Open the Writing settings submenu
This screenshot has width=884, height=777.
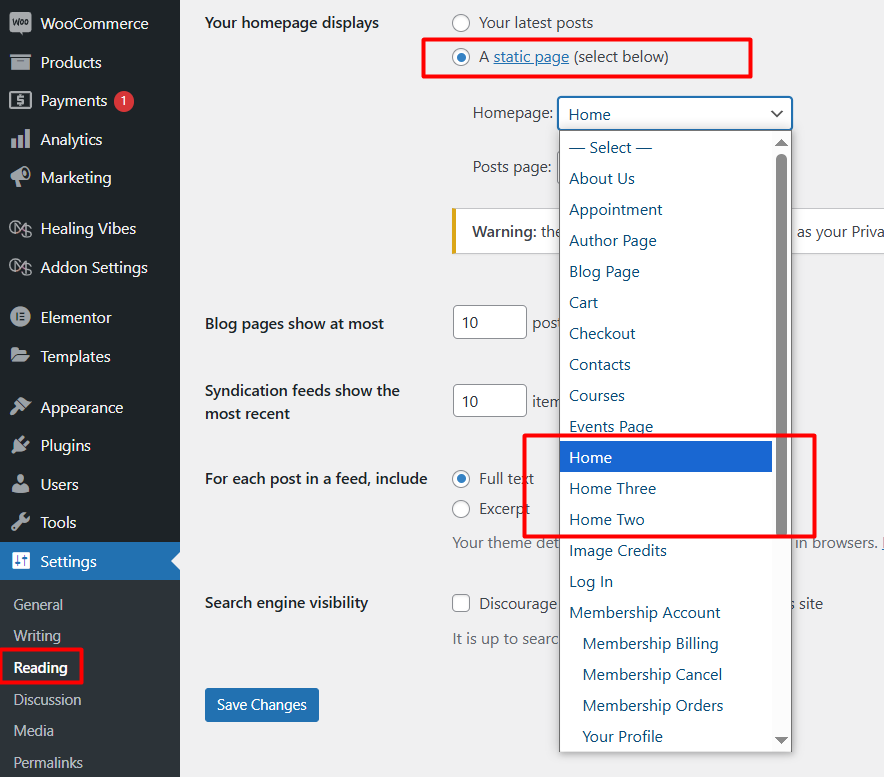click(37, 635)
